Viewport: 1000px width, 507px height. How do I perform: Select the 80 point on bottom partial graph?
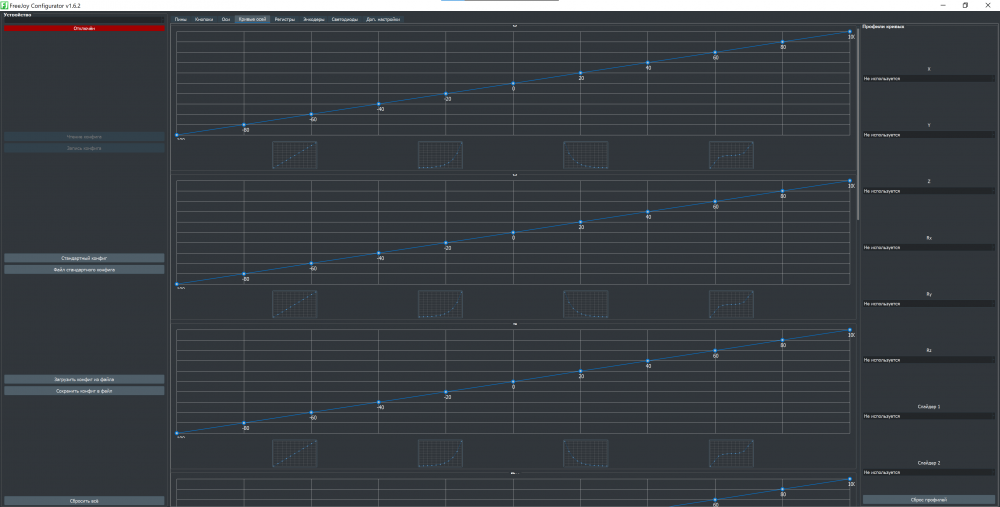[x=783, y=490]
